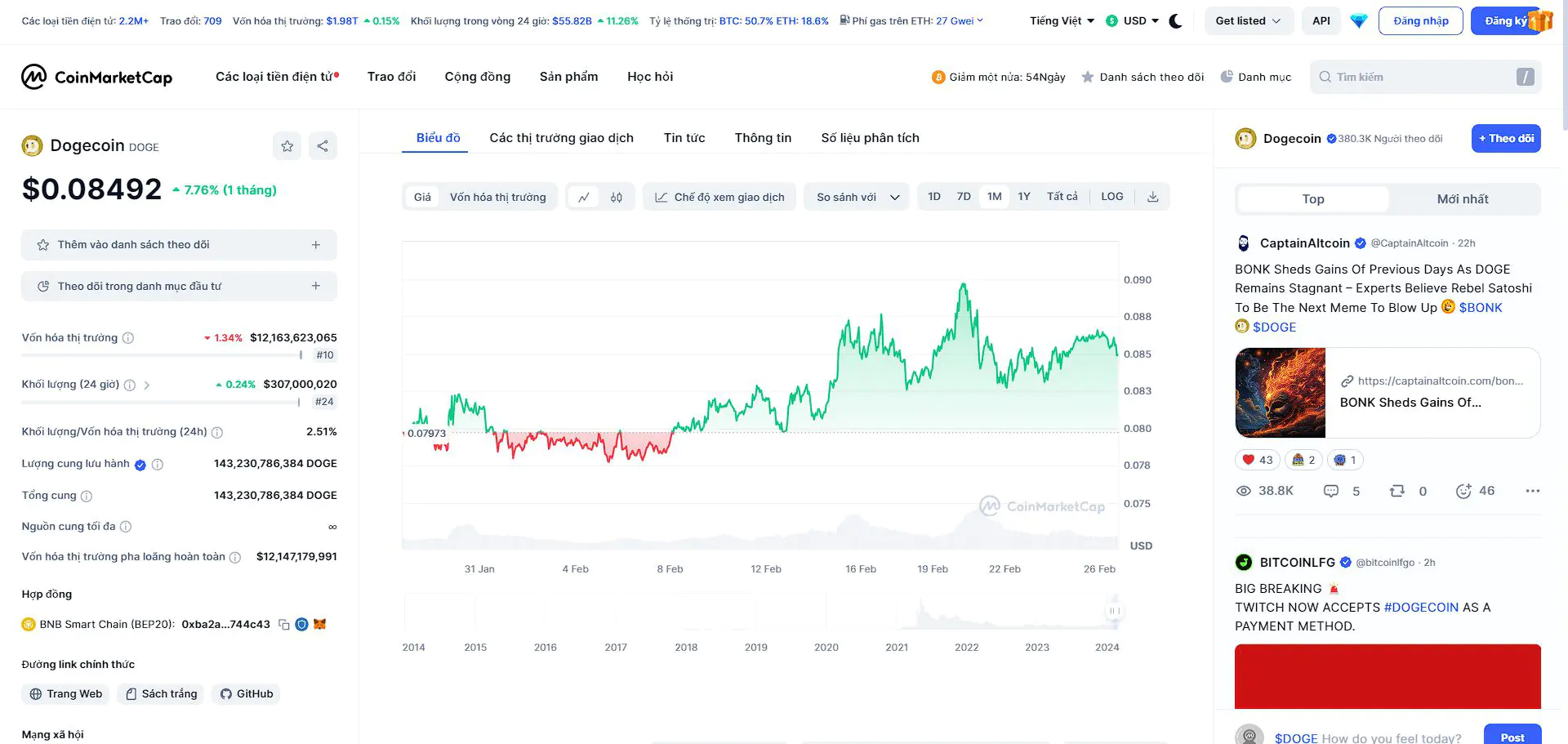
Task: Open the Danh mục portfolio icon link
Action: pyautogui.click(x=1256, y=77)
